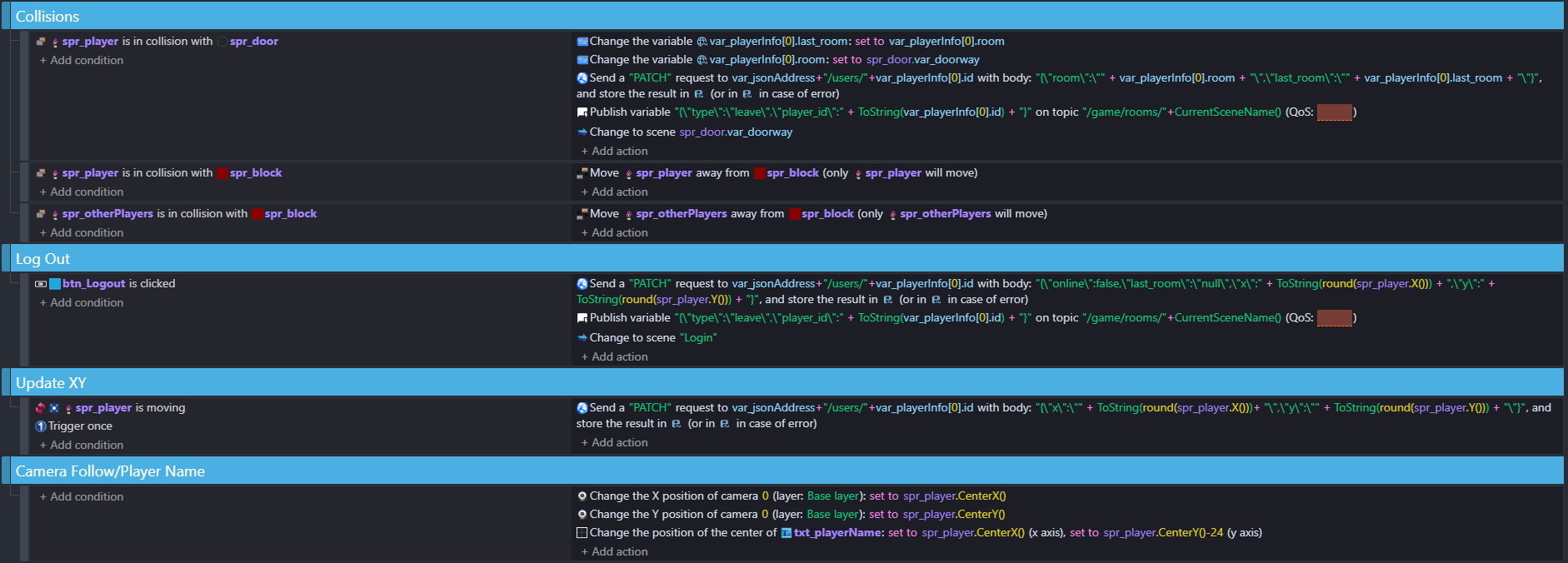Image resolution: width=1568 pixels, height=563 pixels.
Task: Click collision icon in spr_otherPlayers condition
Action: [41, 214]
